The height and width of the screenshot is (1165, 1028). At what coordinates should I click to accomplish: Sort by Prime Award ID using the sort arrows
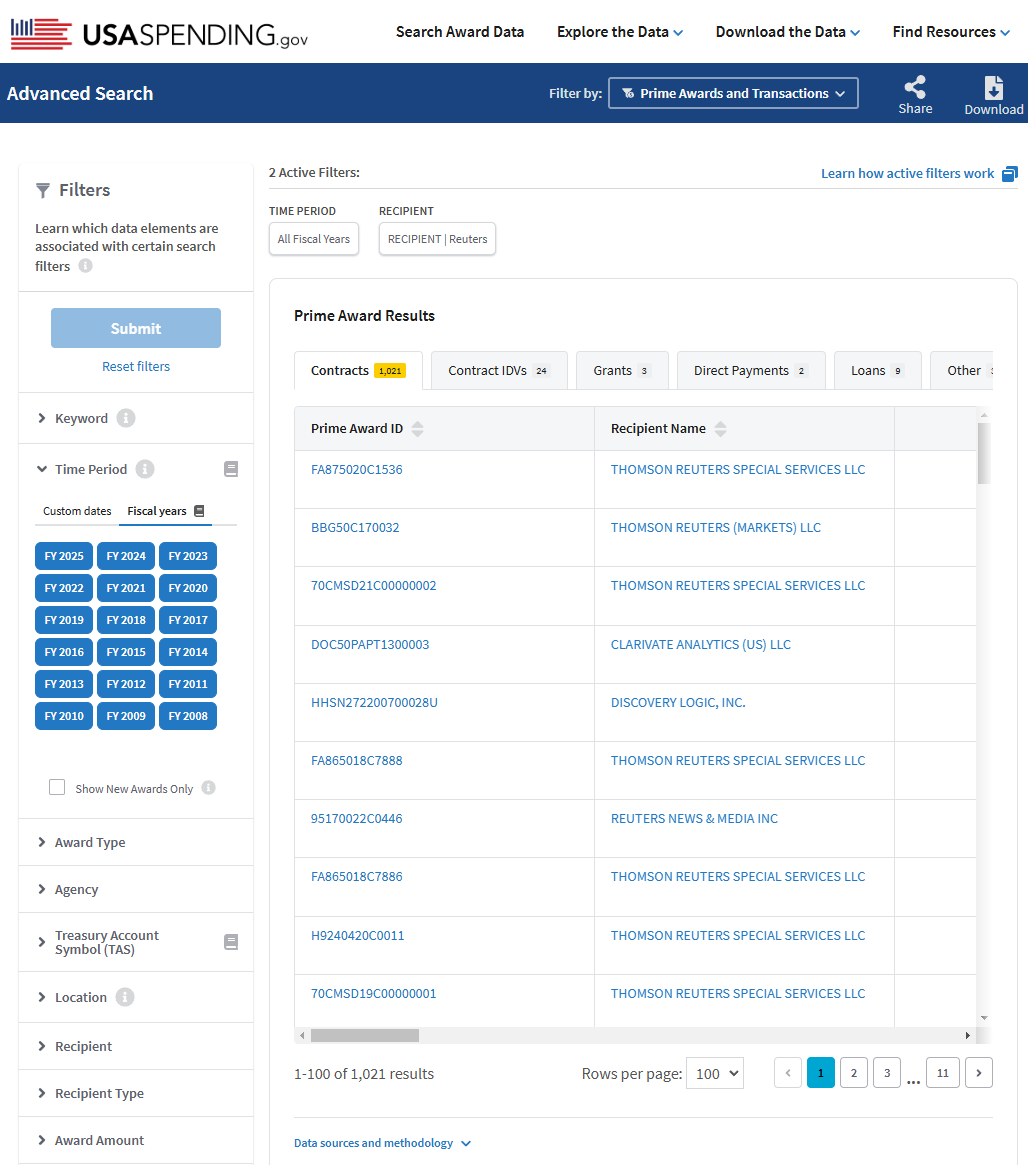pos(417,429)
